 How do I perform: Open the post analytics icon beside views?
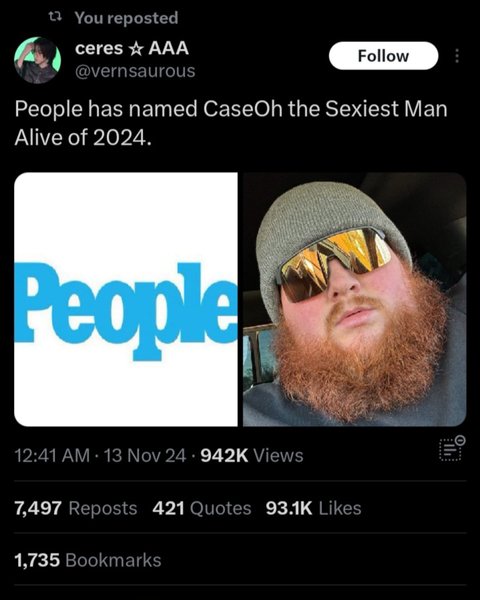pyautogui.click(x=452, y=448)
